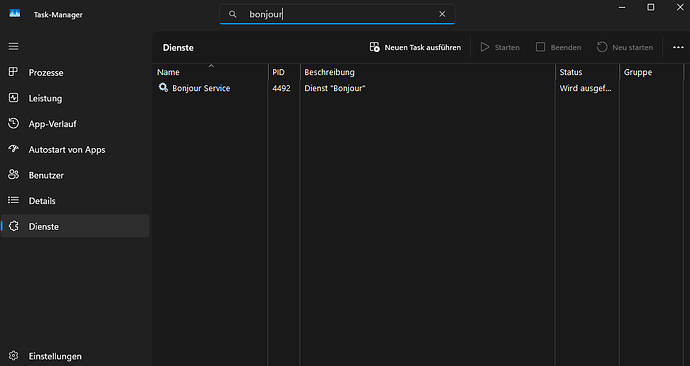
Task: Open the three-dot more options menu
Action: [678, 47]
